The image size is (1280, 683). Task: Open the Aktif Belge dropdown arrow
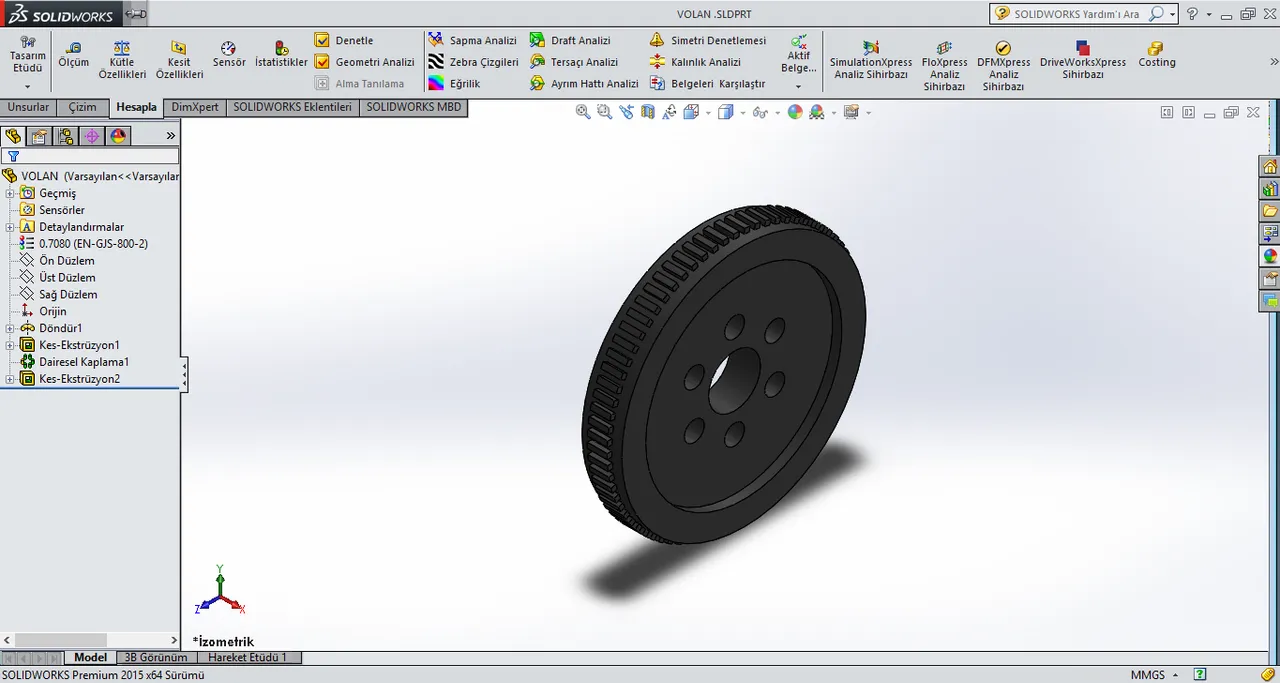pyautogui.click(x=798, y=86)
